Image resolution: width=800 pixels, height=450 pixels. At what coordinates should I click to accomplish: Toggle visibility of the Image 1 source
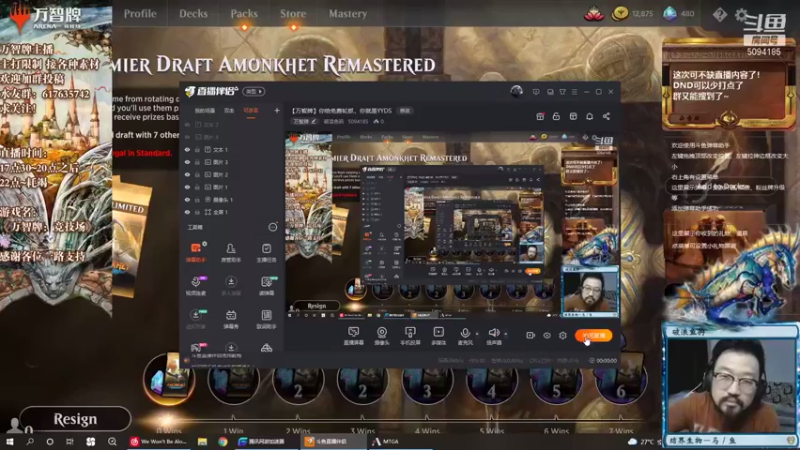coord(187,187)
